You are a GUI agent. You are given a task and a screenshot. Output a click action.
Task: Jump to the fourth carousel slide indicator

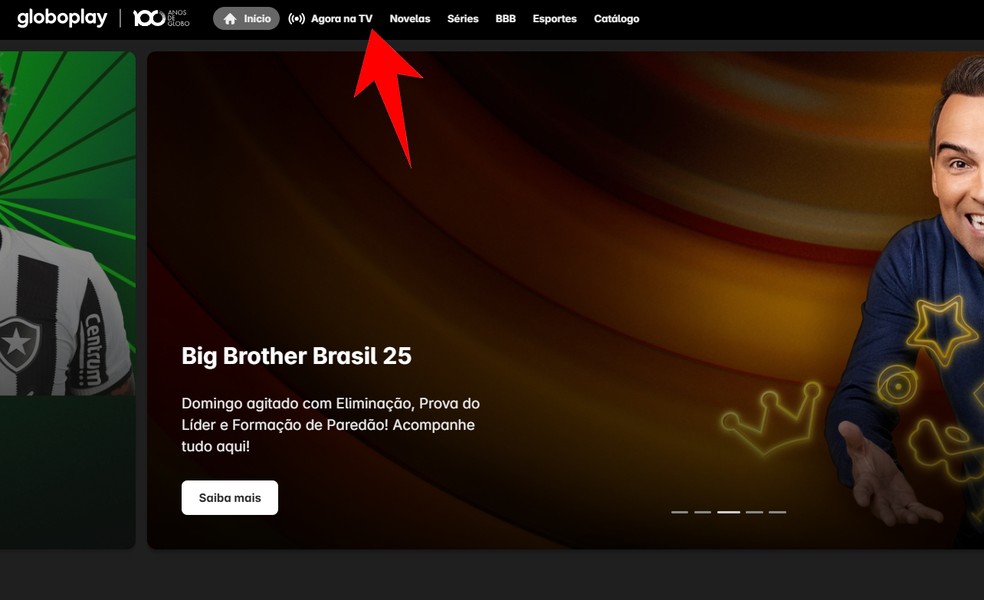coord(754,512)
